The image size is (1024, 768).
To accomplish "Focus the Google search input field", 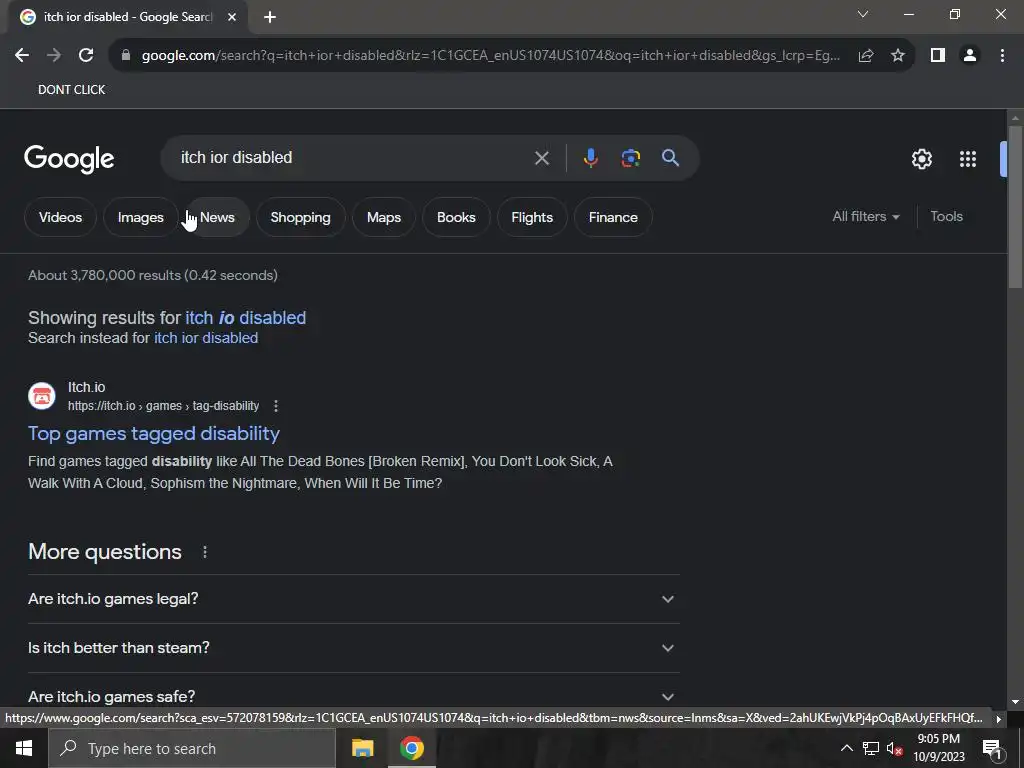I will [x=353, y=158].
